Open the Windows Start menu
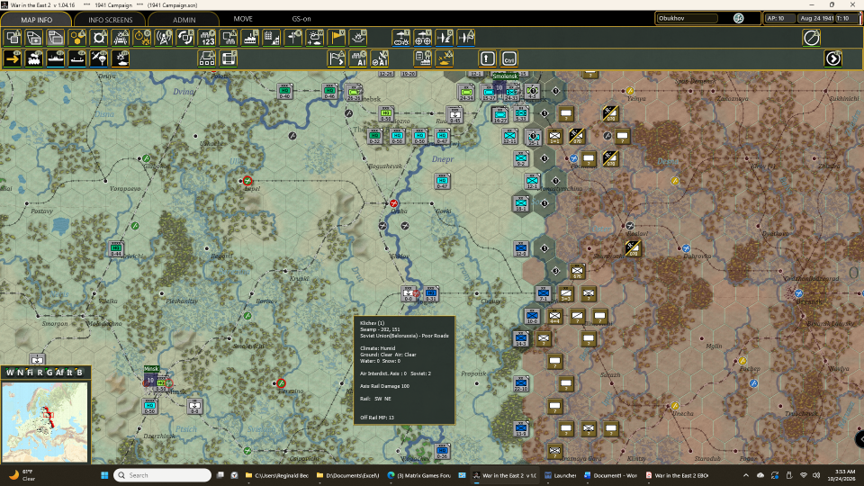Viewport: 864px width, 486px height. point(104,475)
